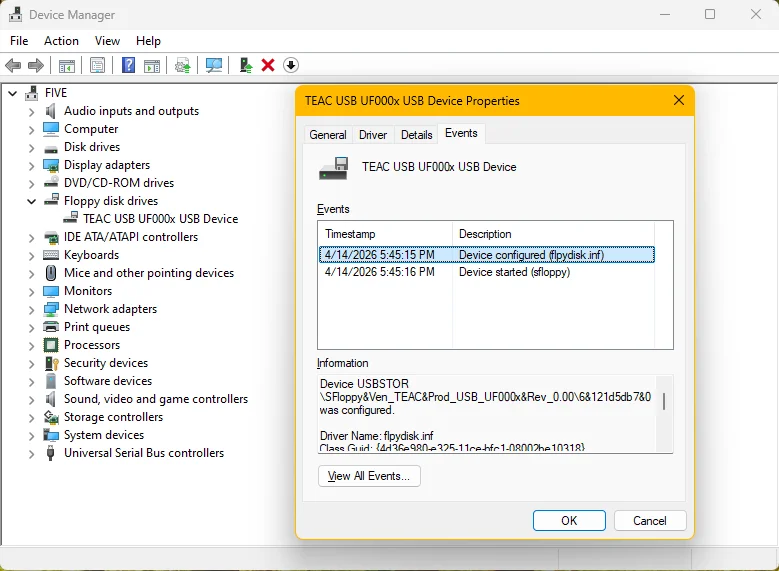The image size is (779, 571).
Task: Click the Driver Name: flpydisk.inf text
Action: pos(377,436)
